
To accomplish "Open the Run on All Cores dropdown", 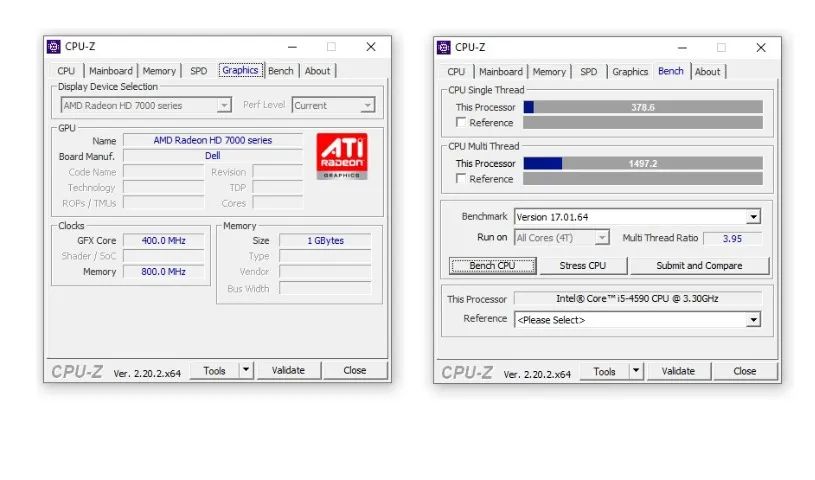I will (x=602, y=238).
